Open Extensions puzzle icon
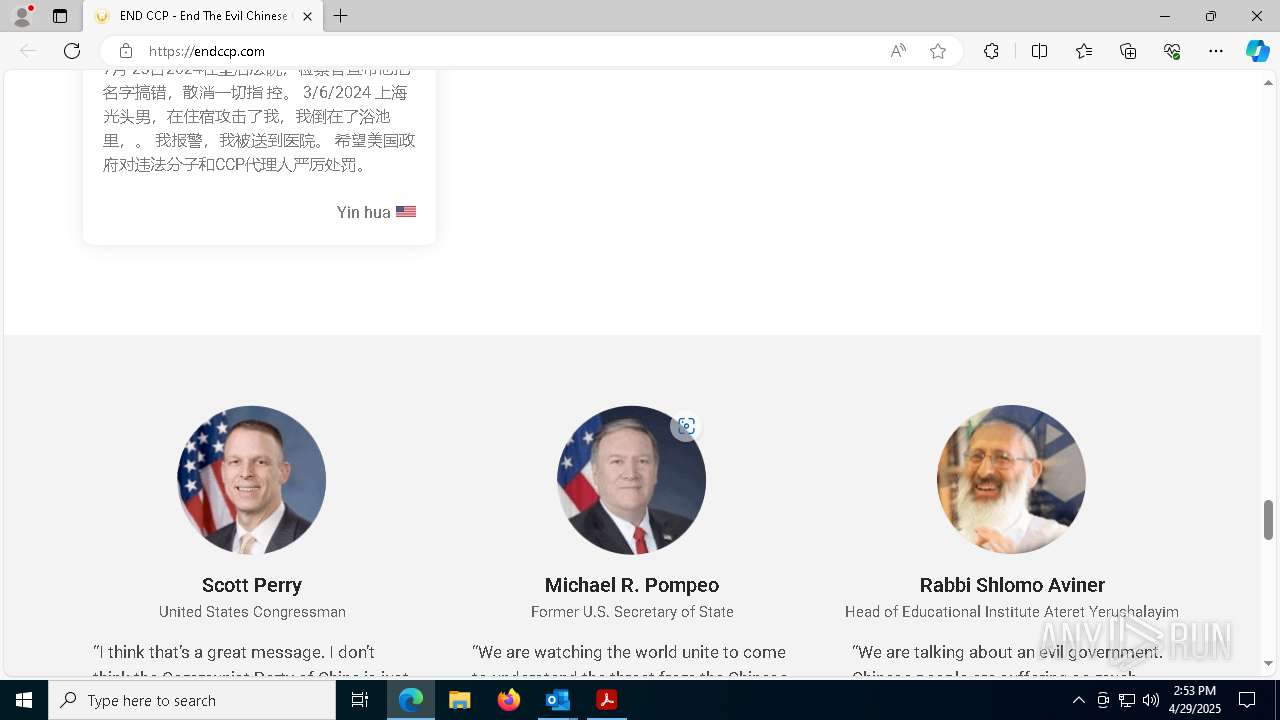Screen dimensions: 1280x720 [x=991, y=51]
